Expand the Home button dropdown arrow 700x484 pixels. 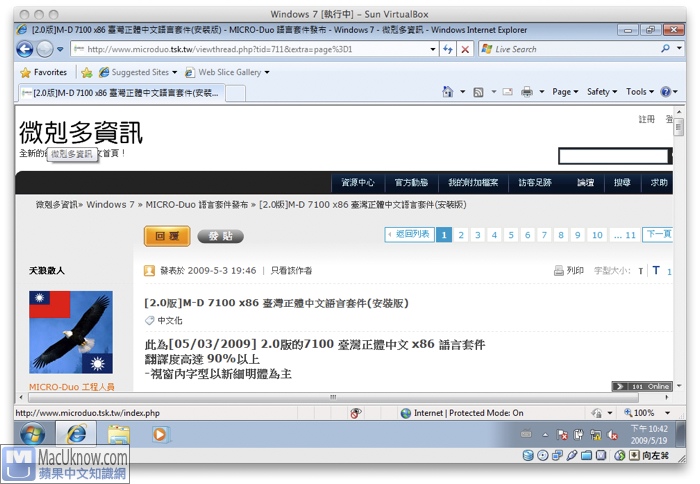click(462, 92)
